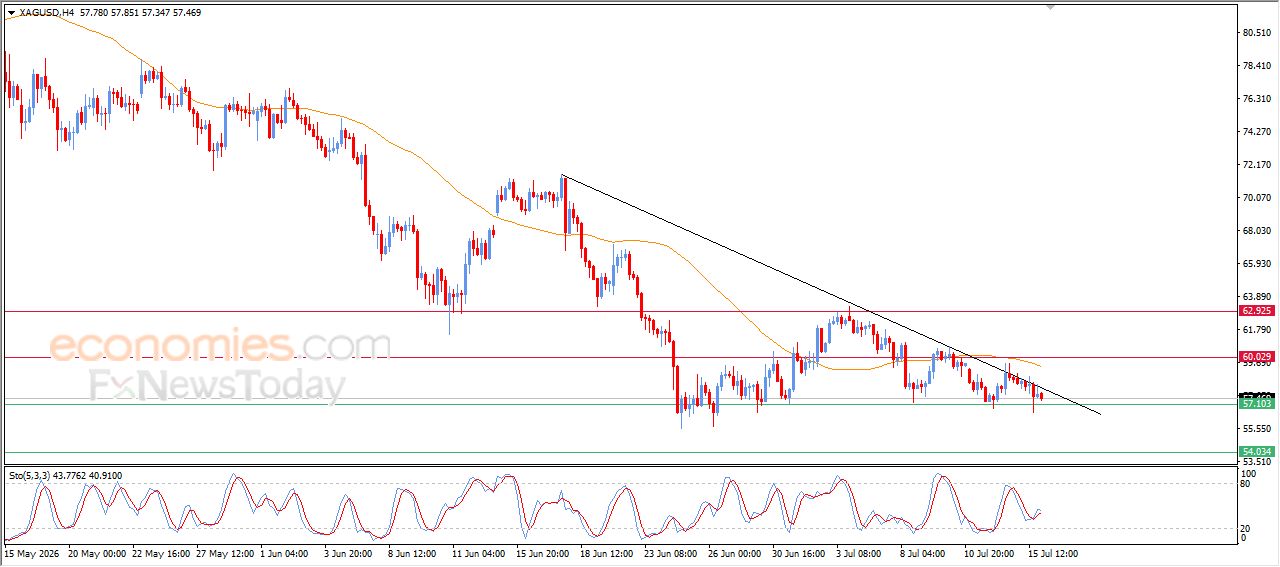Click the triangle arrow beside XAGUSD,H4 title
Viewport: 1280px width, 567px height.
tap(11, 13)
